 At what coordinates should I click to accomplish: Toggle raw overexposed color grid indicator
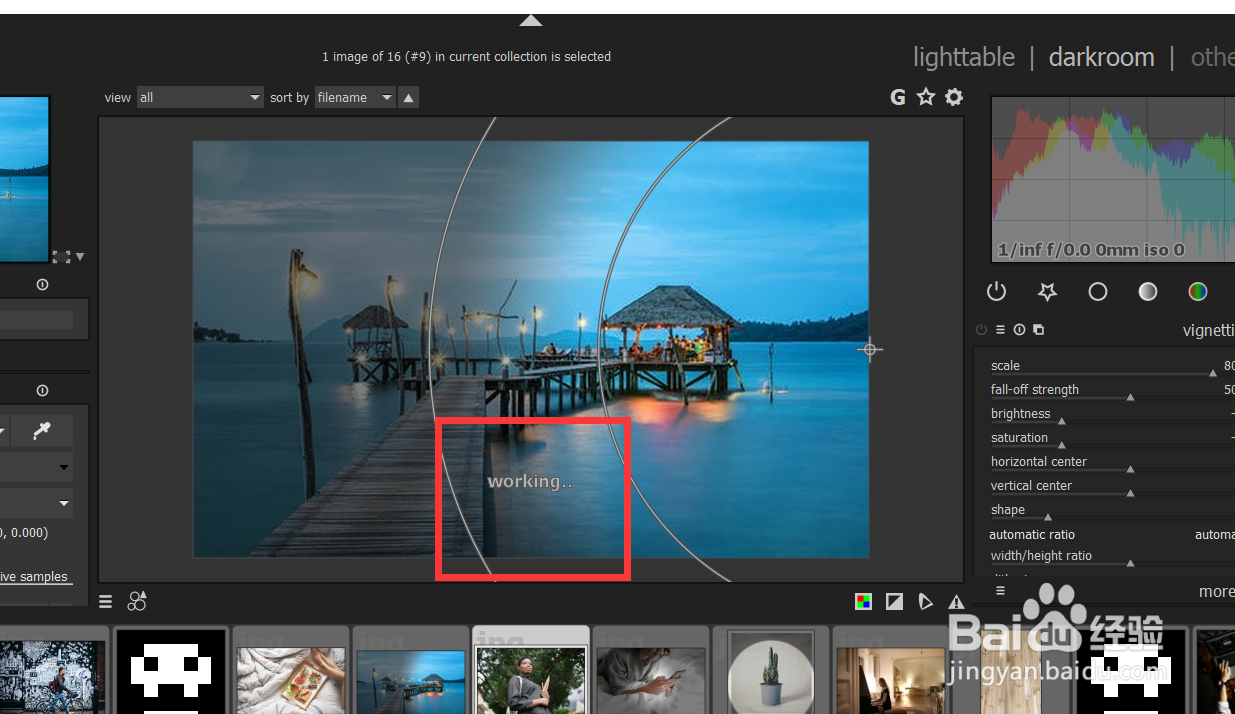pyautogui.click(x=863, y=601)
